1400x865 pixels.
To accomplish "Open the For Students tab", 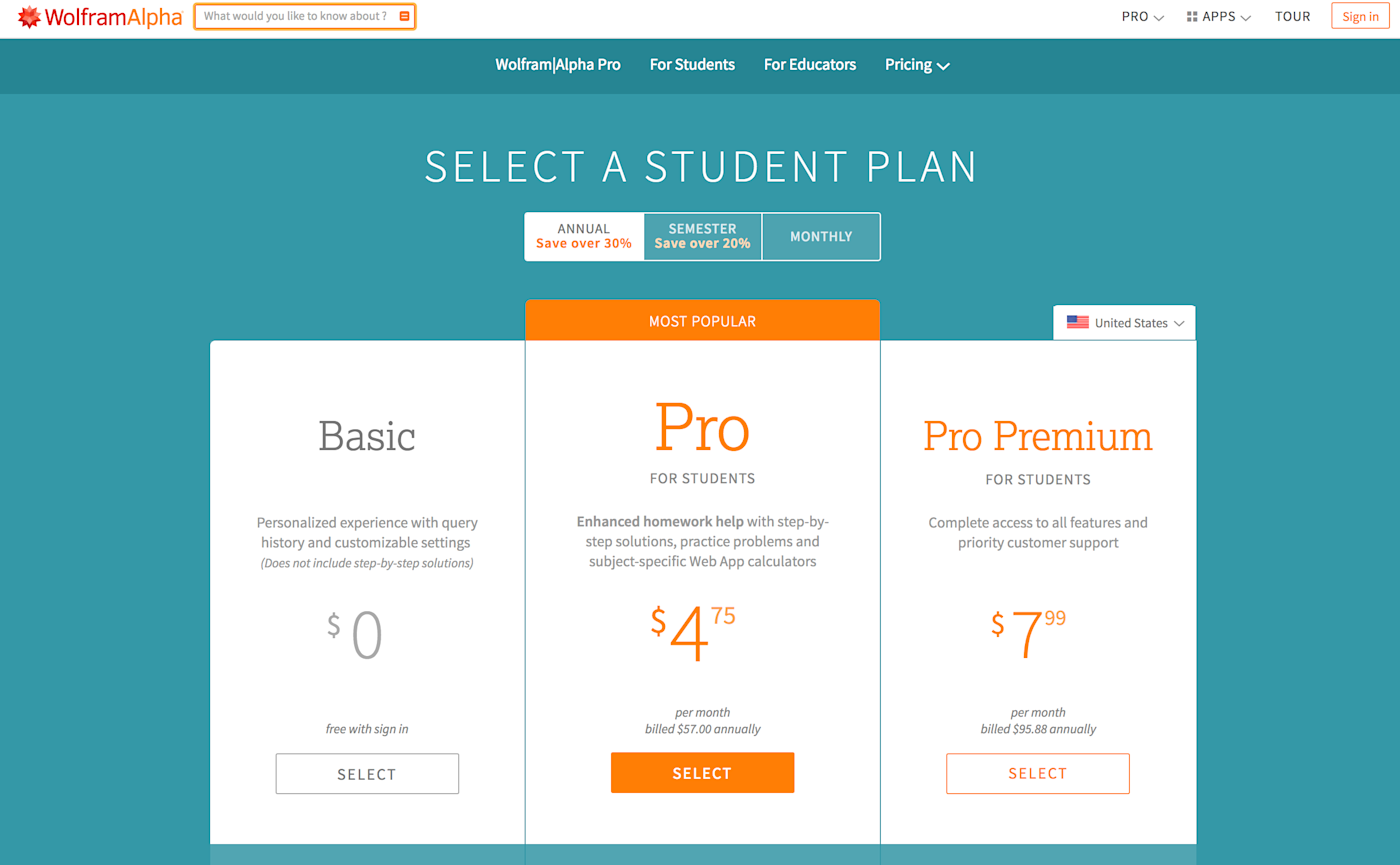I will pos(692,65).
